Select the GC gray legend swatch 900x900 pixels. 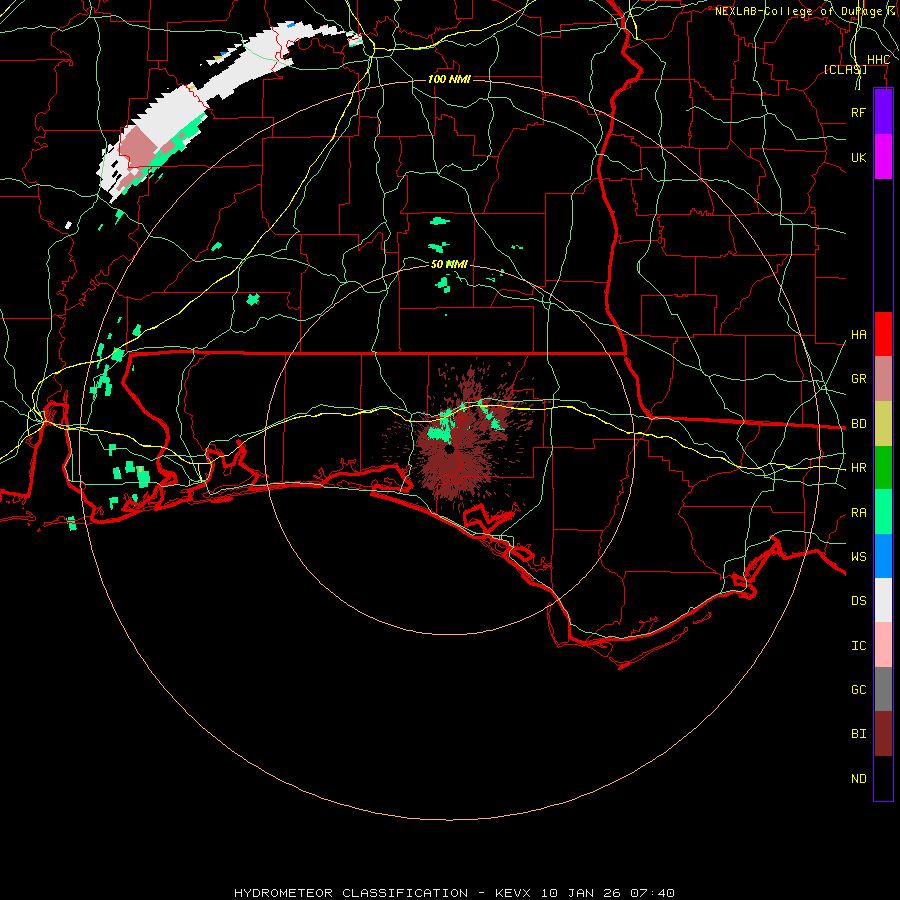[883, 689]
